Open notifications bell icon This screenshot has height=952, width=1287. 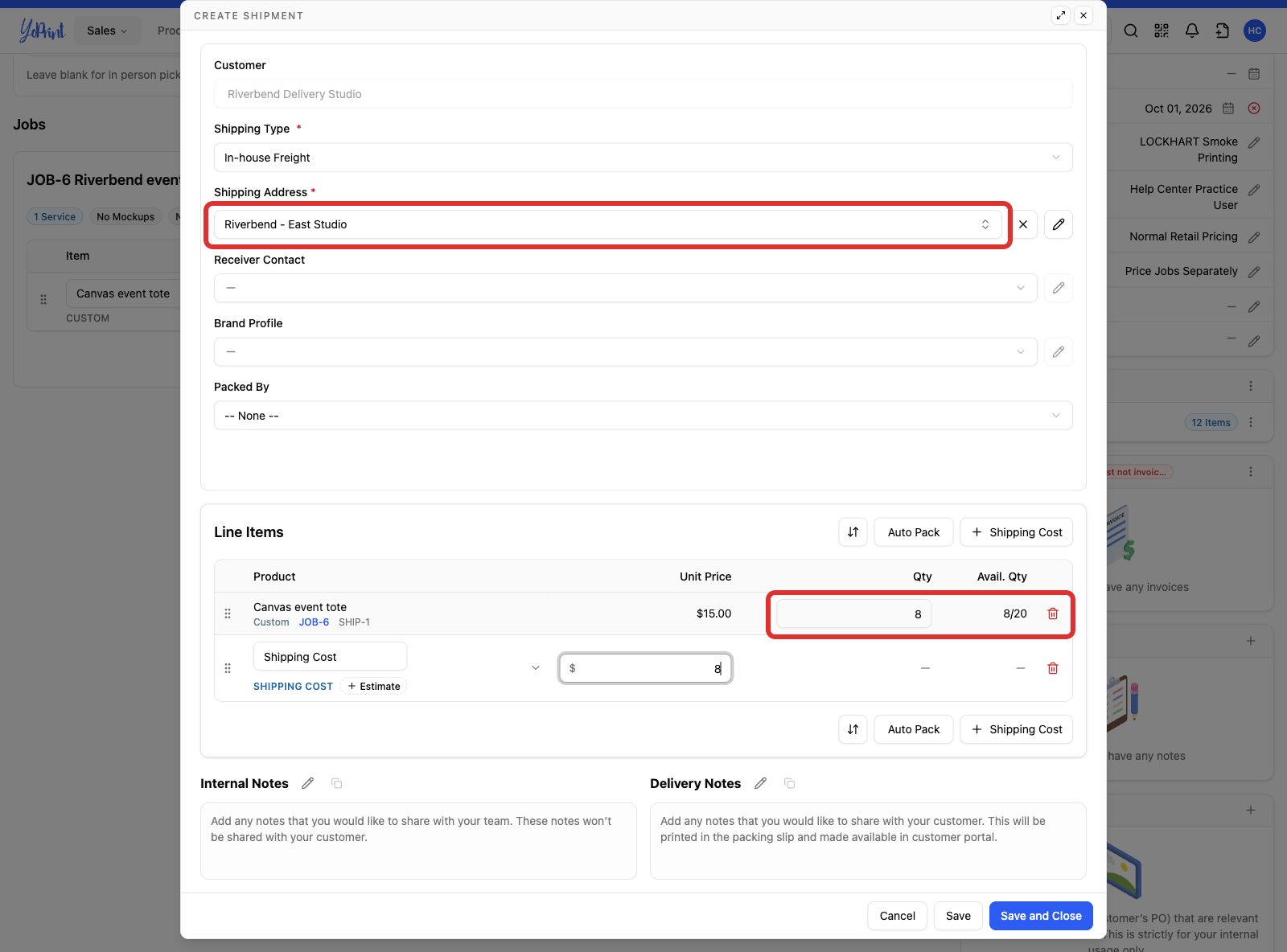pyautogui.click(x=1192, y=31)
